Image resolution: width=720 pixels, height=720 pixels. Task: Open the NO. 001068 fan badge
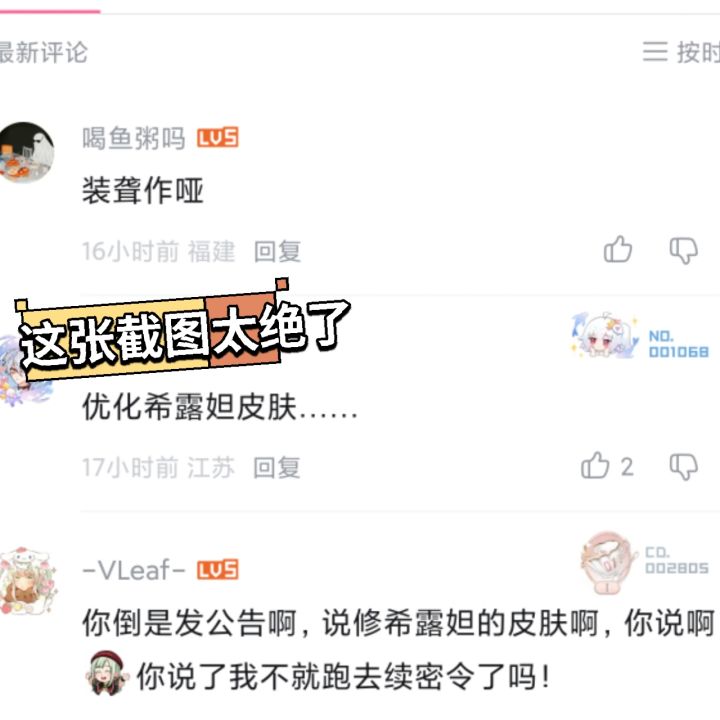[640, 336]
